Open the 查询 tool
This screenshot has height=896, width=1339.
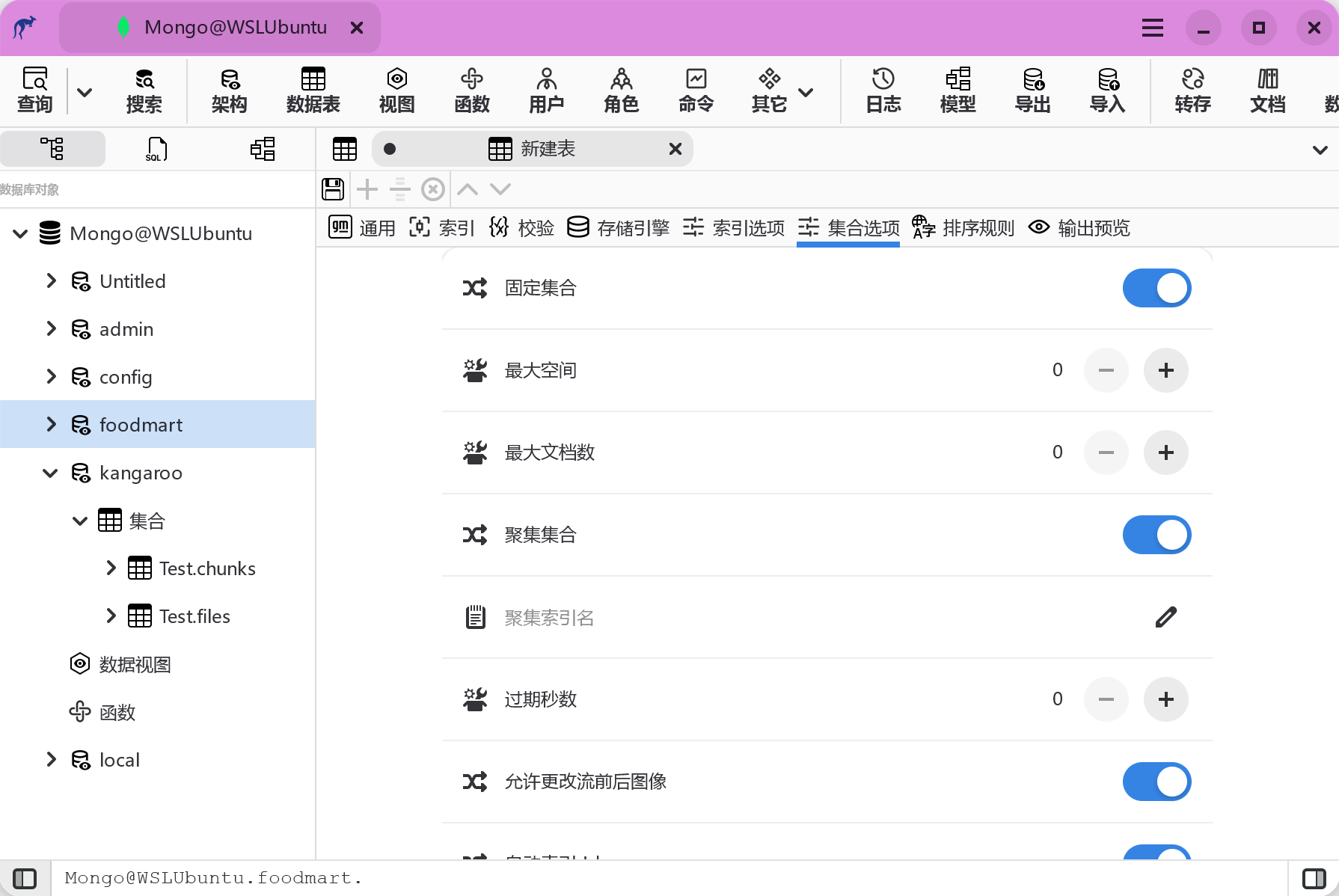[x=34, y=90]
